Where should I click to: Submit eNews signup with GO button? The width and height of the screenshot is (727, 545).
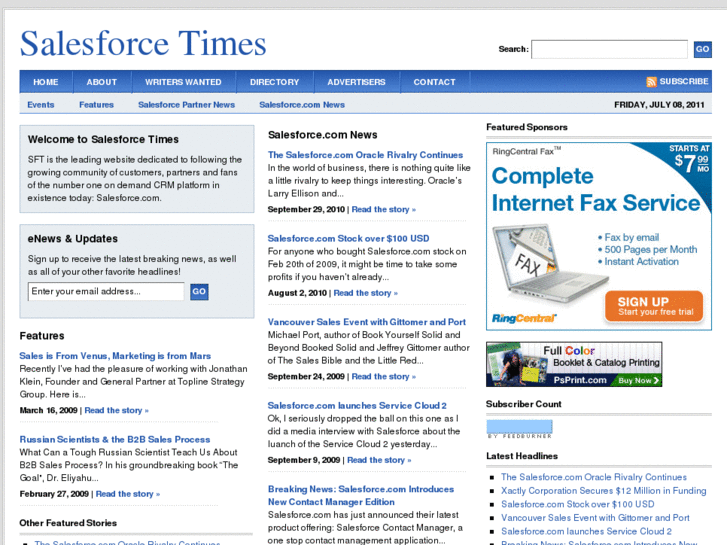[x=199, y=292]
